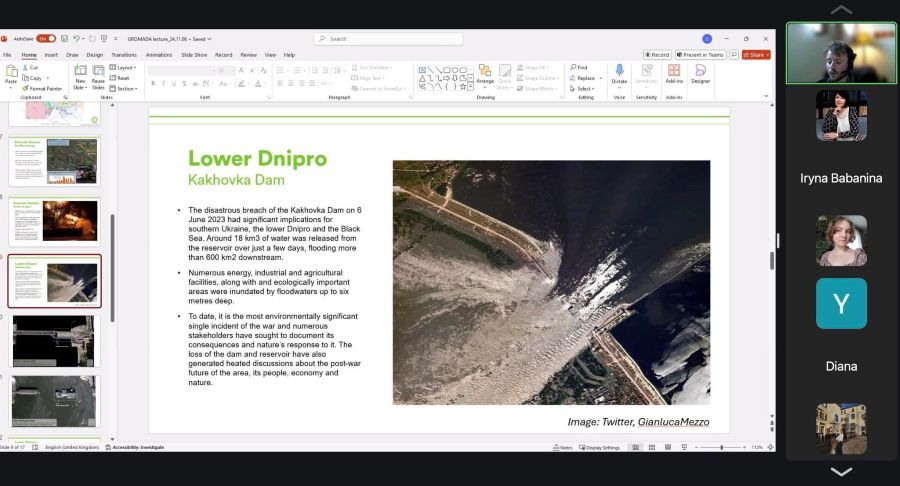Open the font name combo box
The image size is (900, 486).
point(181,70)
